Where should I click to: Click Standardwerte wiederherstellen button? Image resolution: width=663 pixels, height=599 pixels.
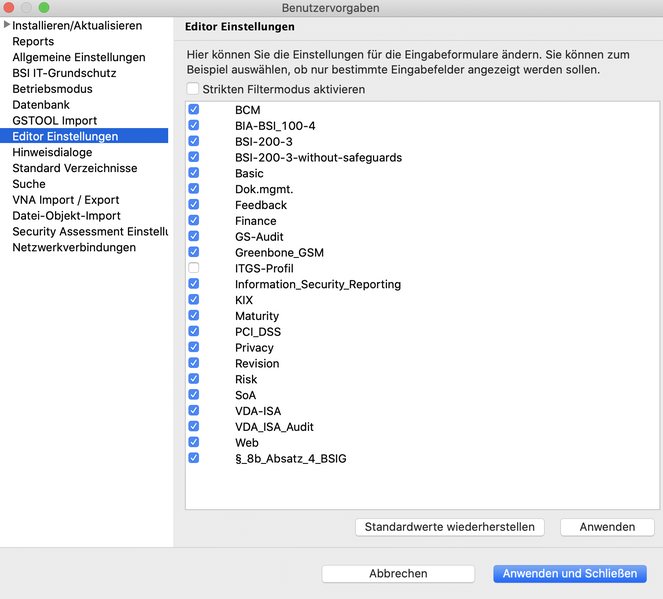(x=449, y=527)
